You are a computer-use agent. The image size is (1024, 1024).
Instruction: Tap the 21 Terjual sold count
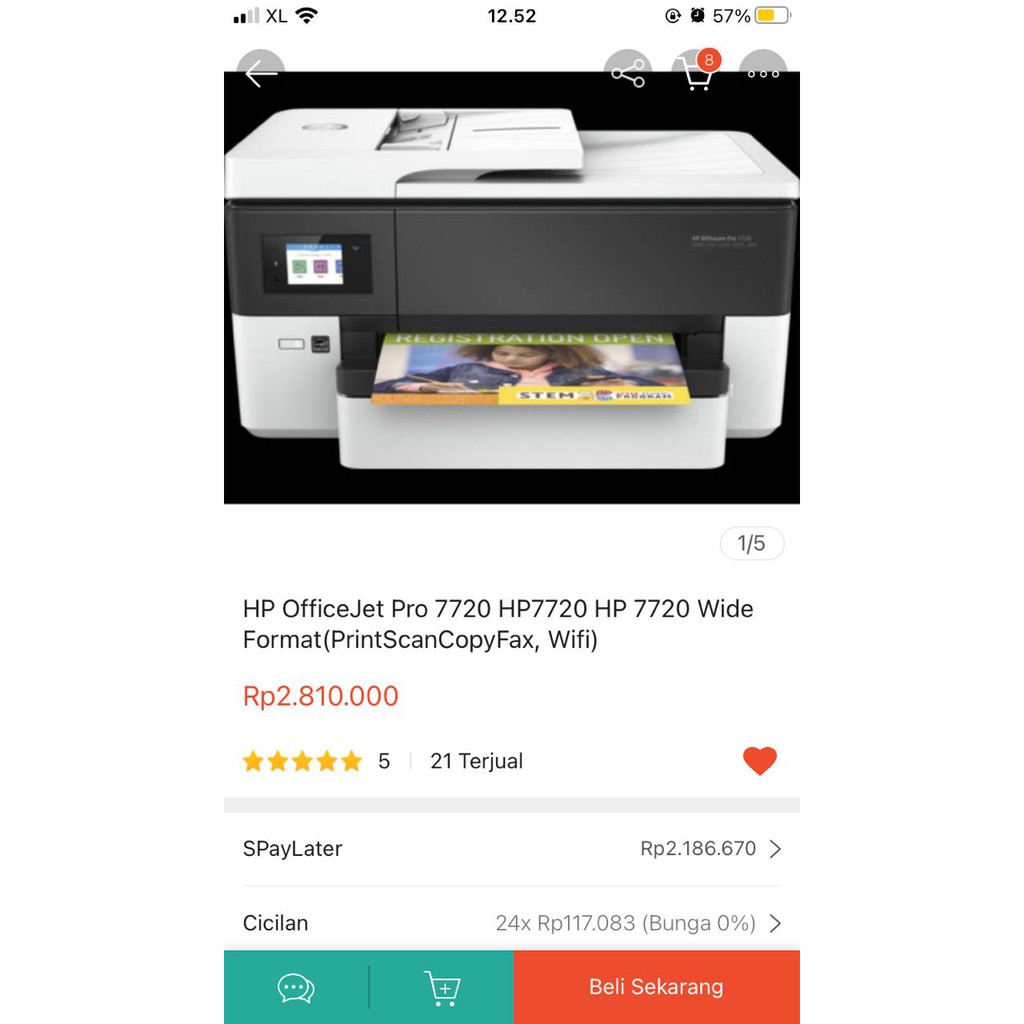pos(476,761)
